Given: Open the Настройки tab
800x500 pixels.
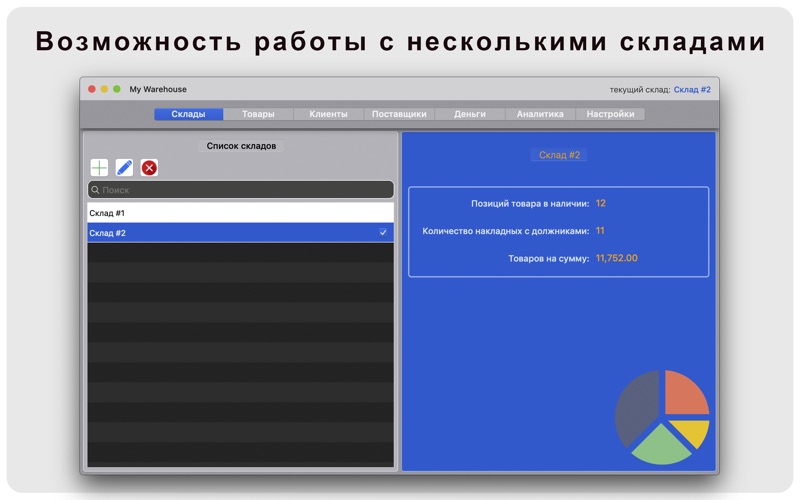Looking at the screenshot, I should pyautogui.click(x=610, y=114).
